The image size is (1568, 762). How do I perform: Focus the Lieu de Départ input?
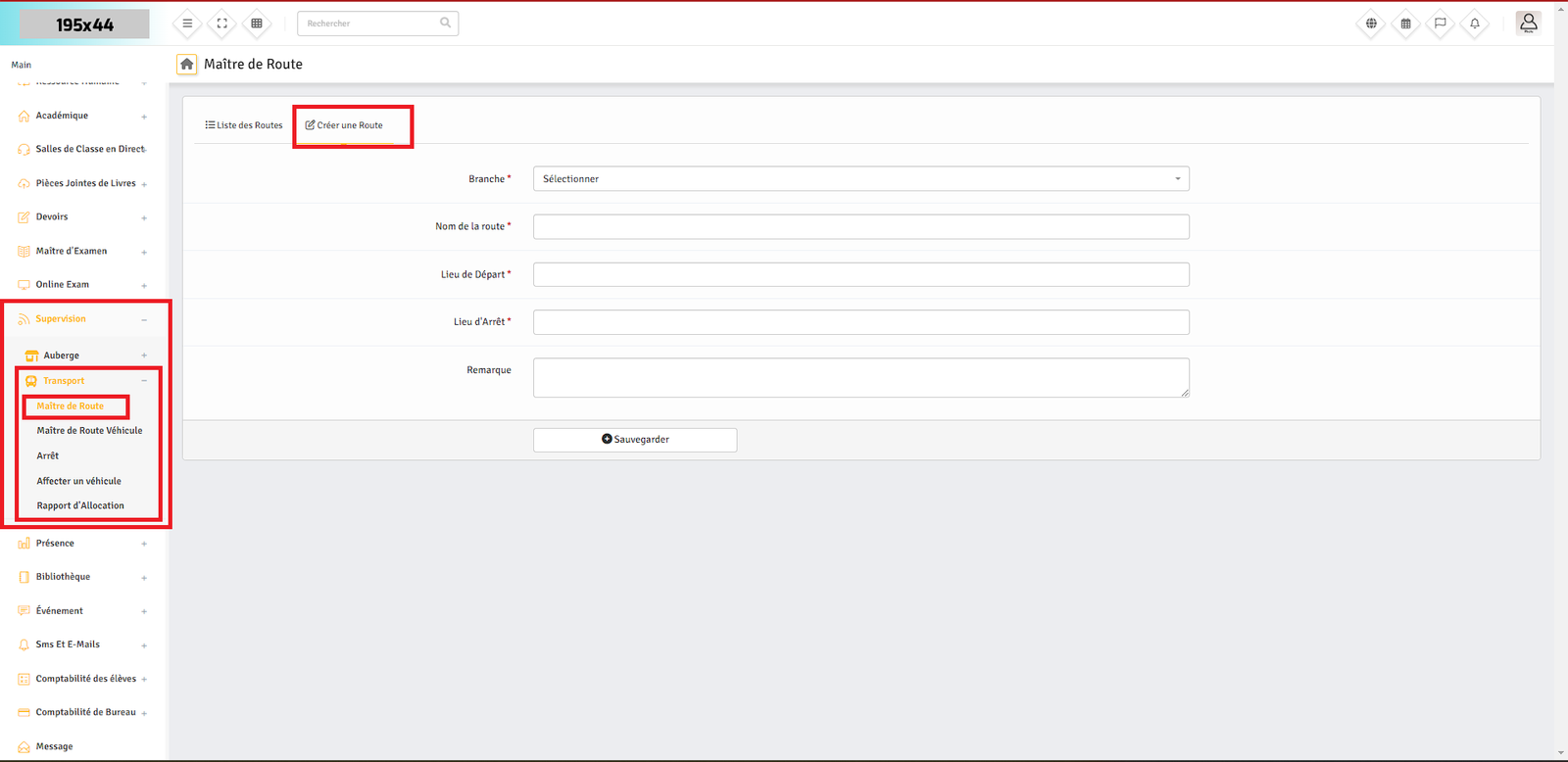860,275
